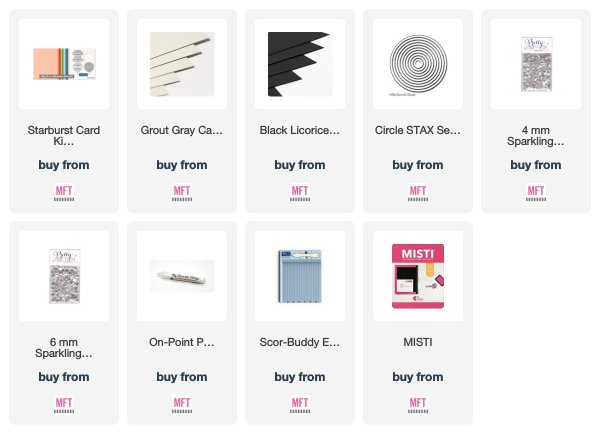The height and width of the screenshot is (434, 600).
Task: Click the 6 mm Sparkling title link
Action: 64,348
